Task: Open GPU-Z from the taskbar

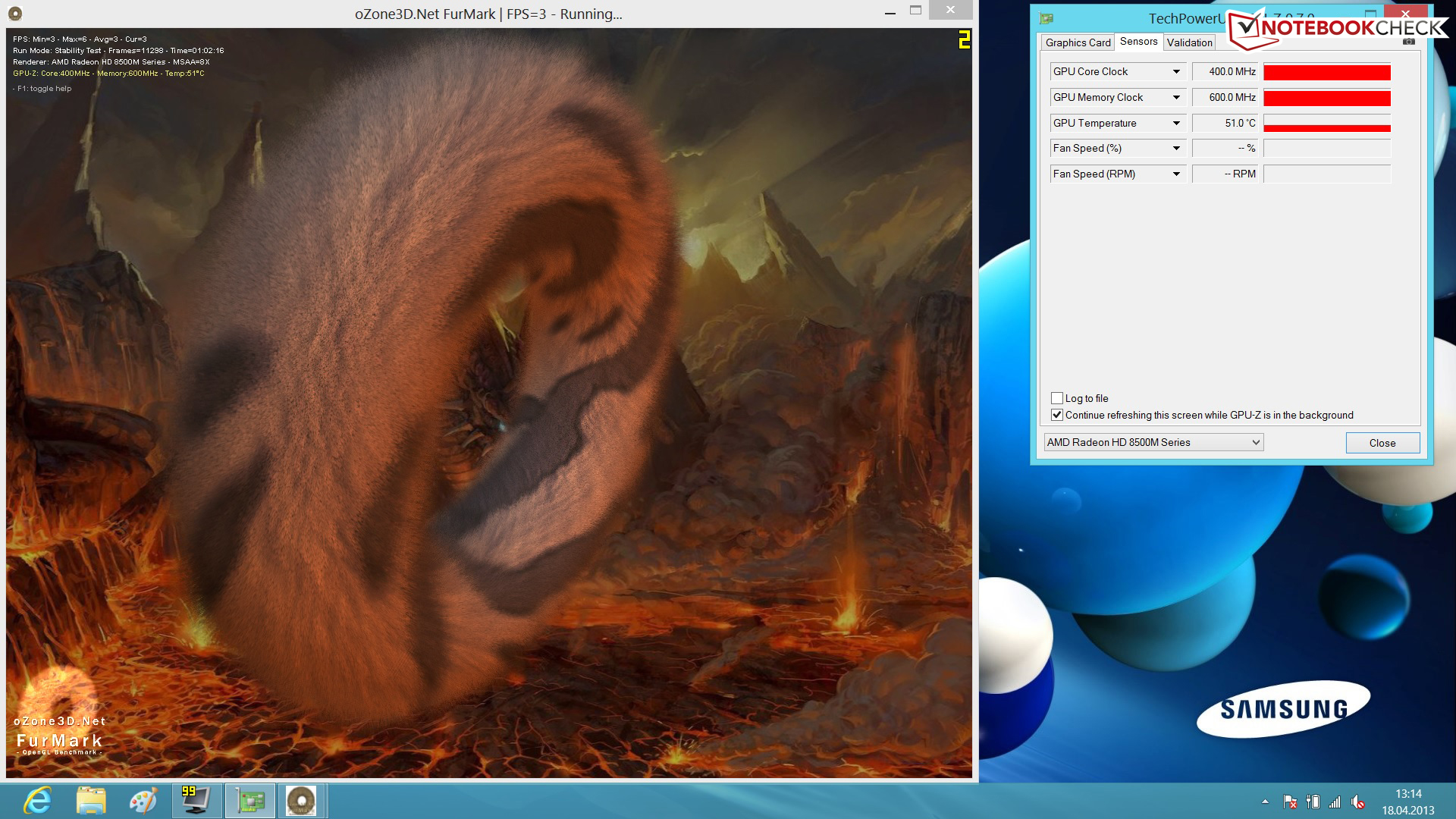Action: (x=250, y=801)
